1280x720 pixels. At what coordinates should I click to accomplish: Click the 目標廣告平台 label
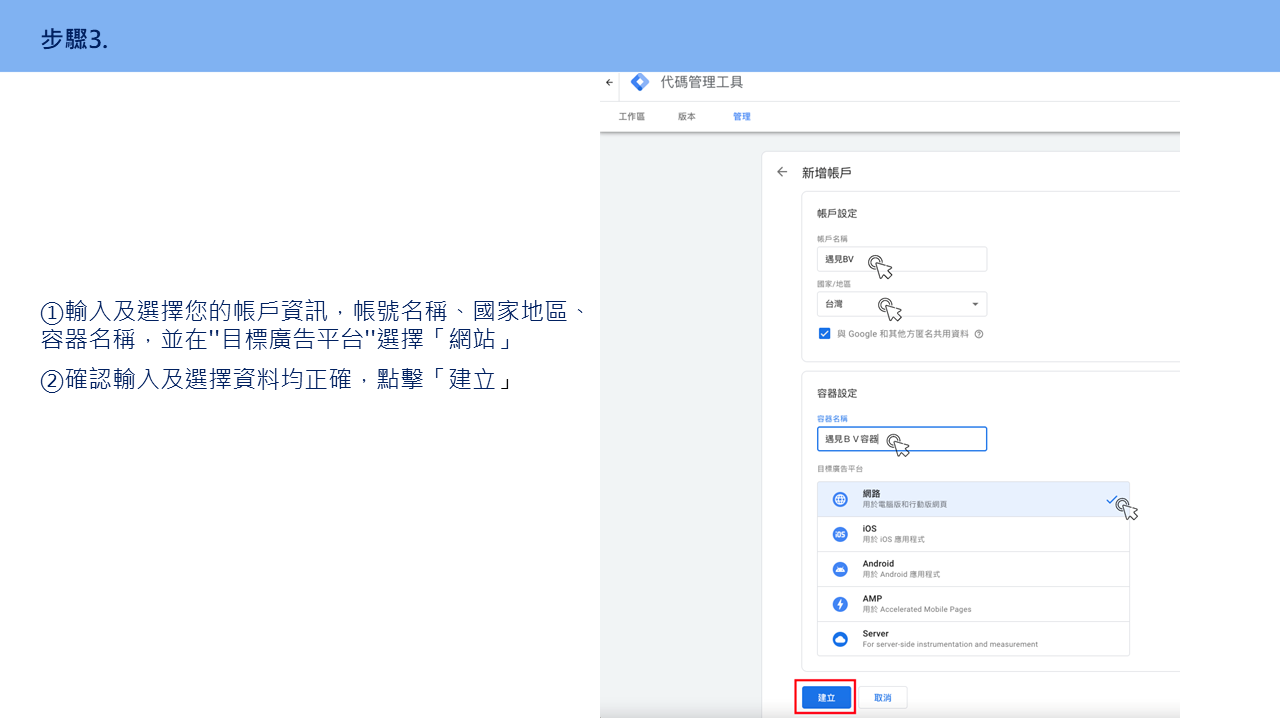[840, 468]
